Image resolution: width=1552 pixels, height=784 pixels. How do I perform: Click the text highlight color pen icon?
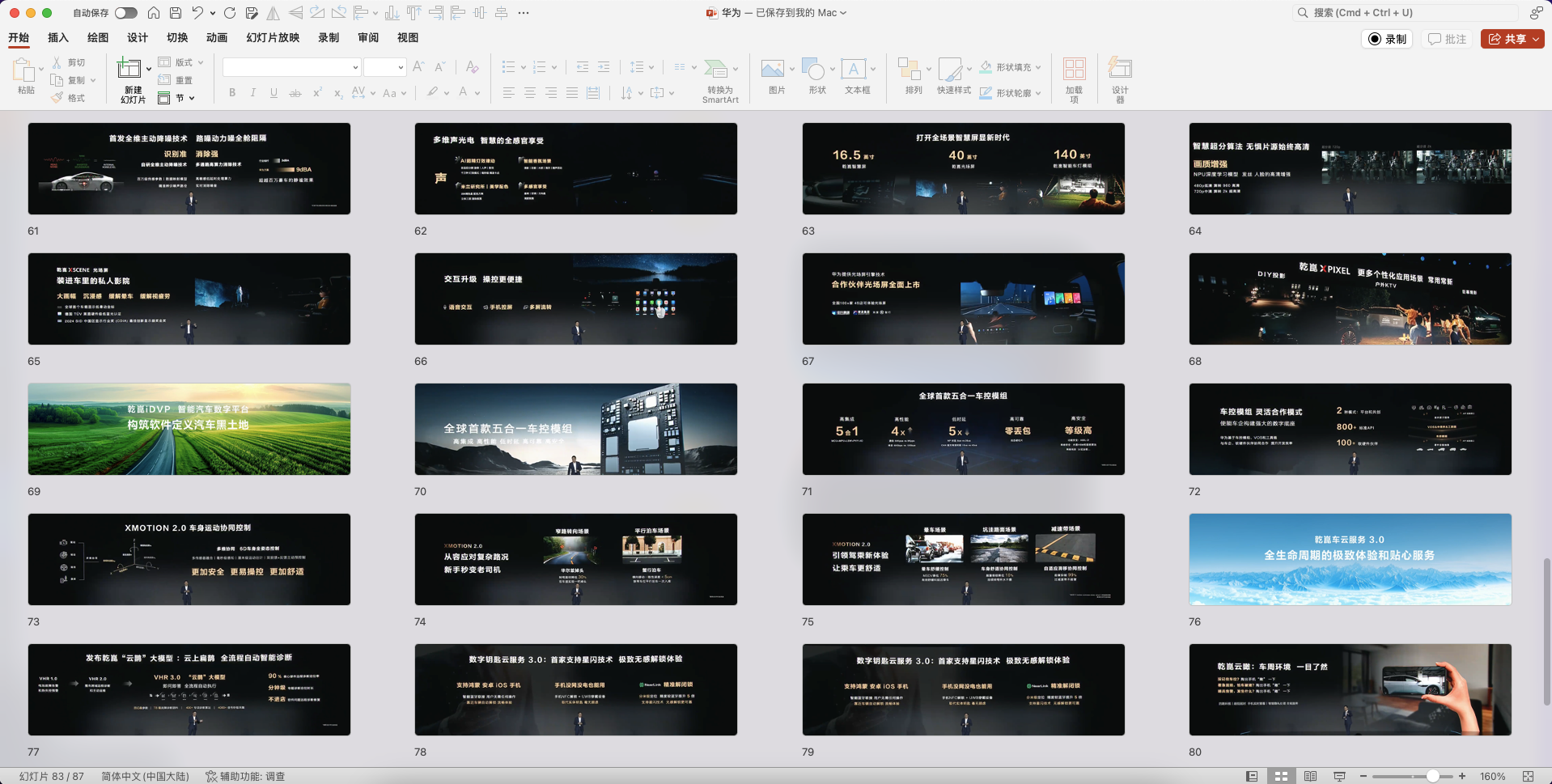(433, 92)
